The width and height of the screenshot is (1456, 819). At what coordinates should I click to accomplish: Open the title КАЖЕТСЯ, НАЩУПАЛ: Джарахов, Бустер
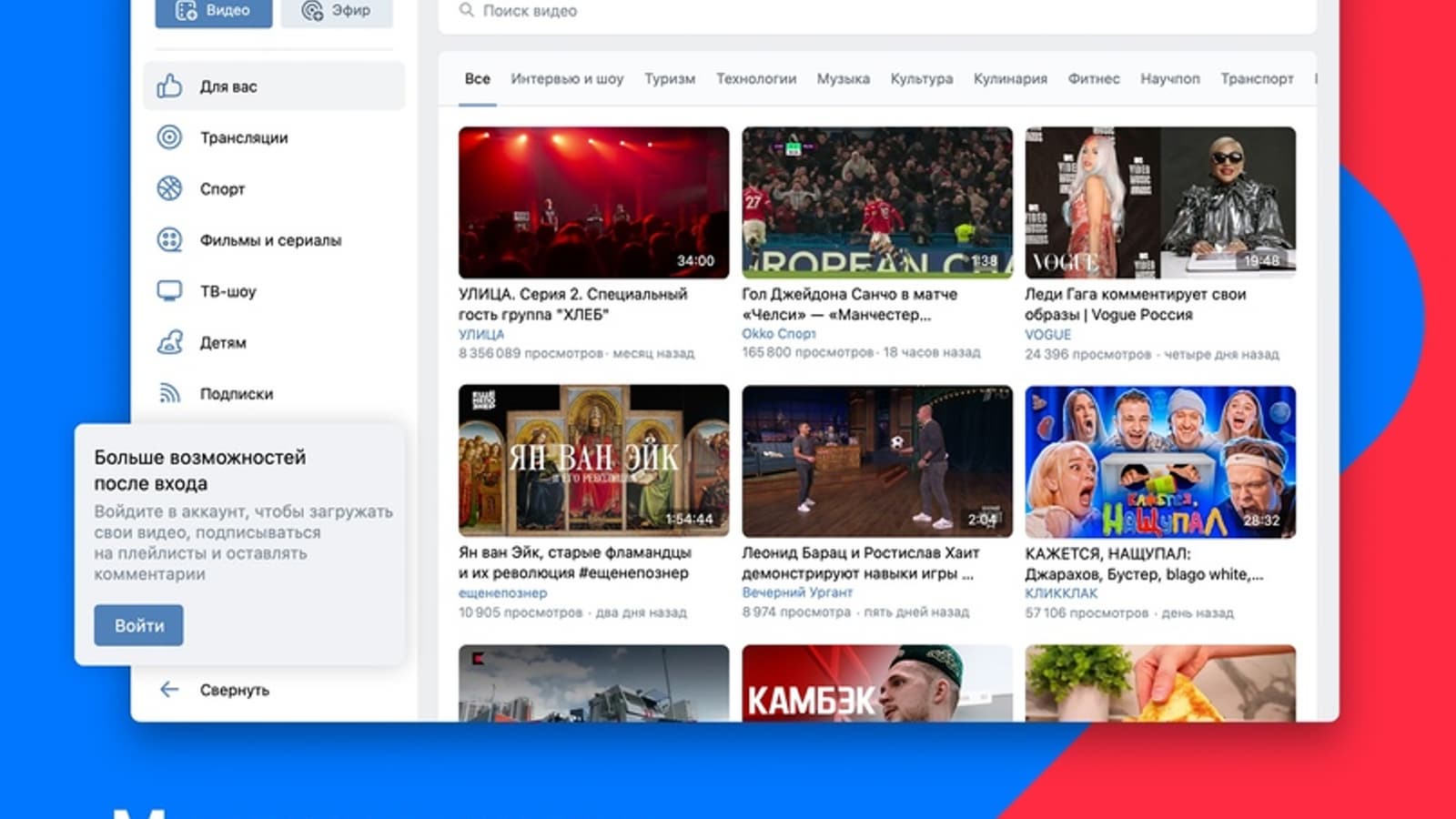coord(1144,563)
